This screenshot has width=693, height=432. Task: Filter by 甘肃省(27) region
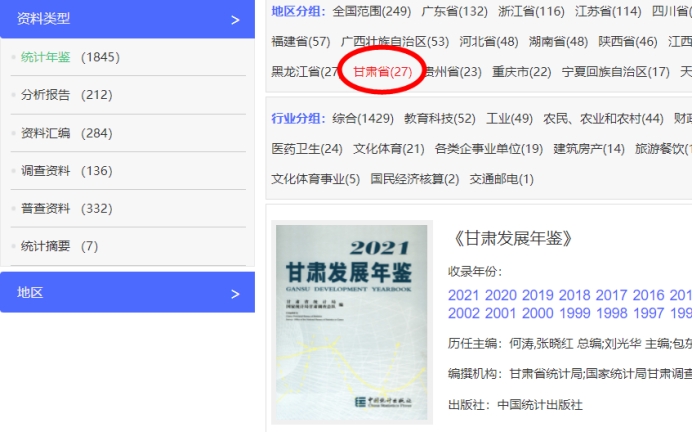point(382,72)
